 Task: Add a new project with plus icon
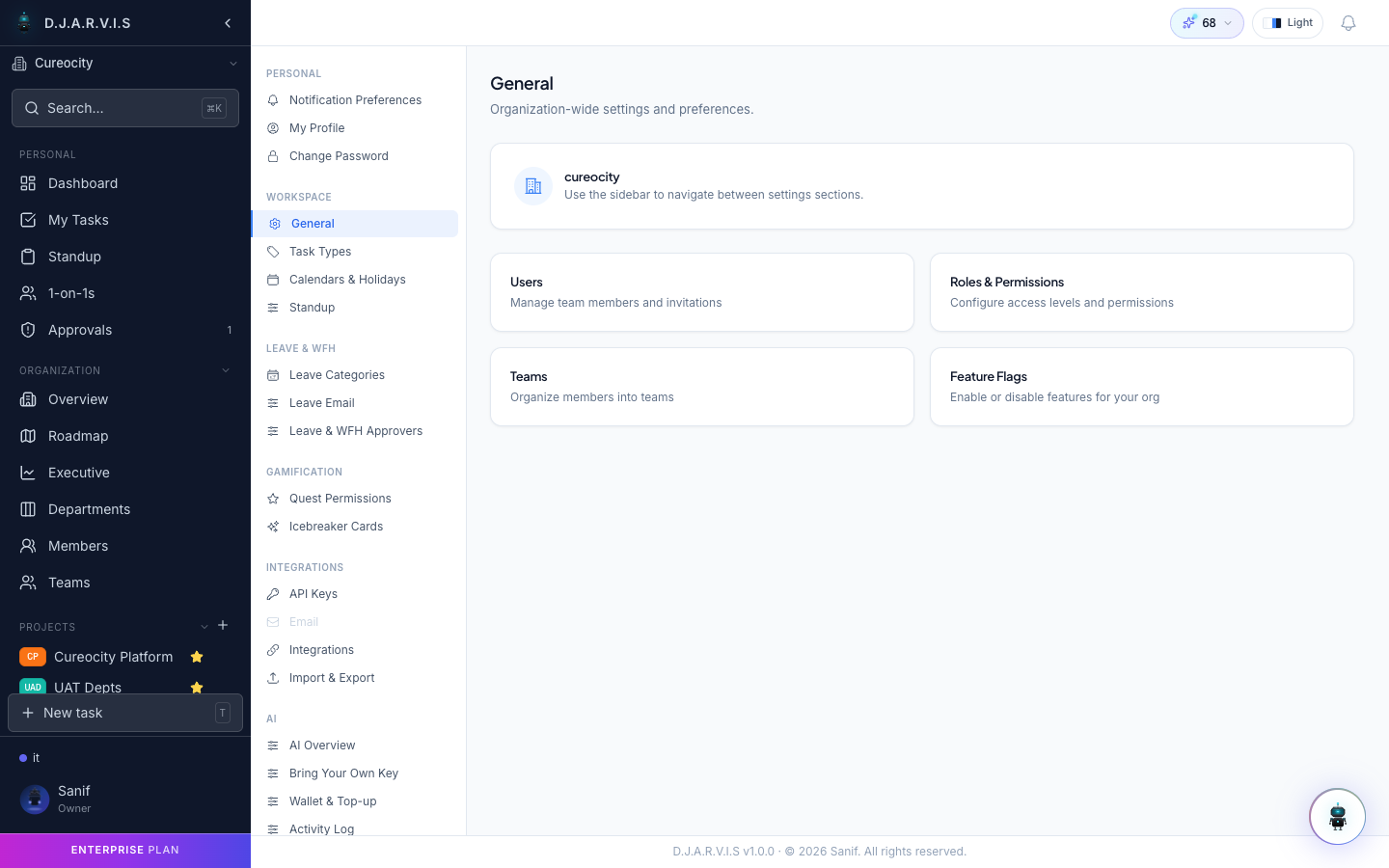[x=223, y=625]
